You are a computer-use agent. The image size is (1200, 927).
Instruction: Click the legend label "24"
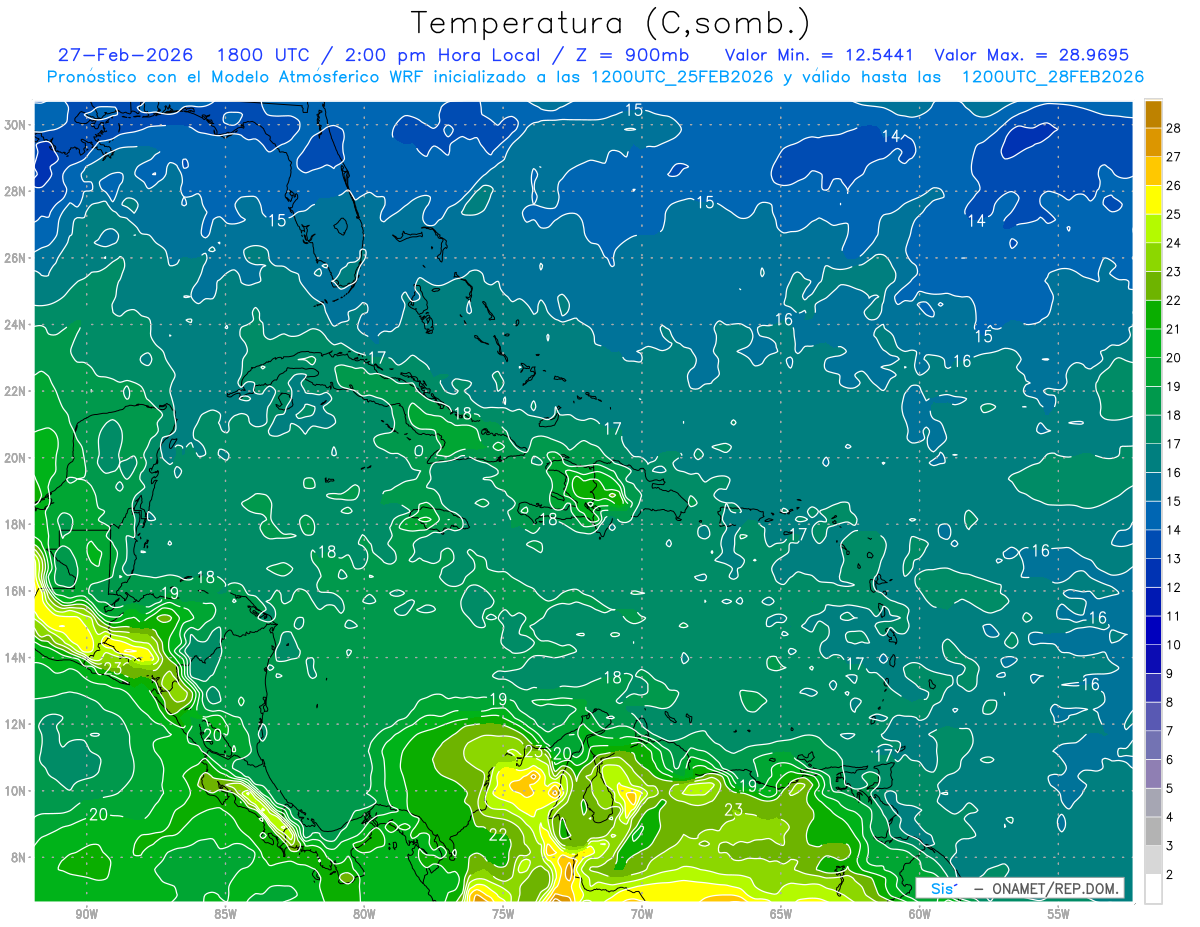(x=1174, y=243)
